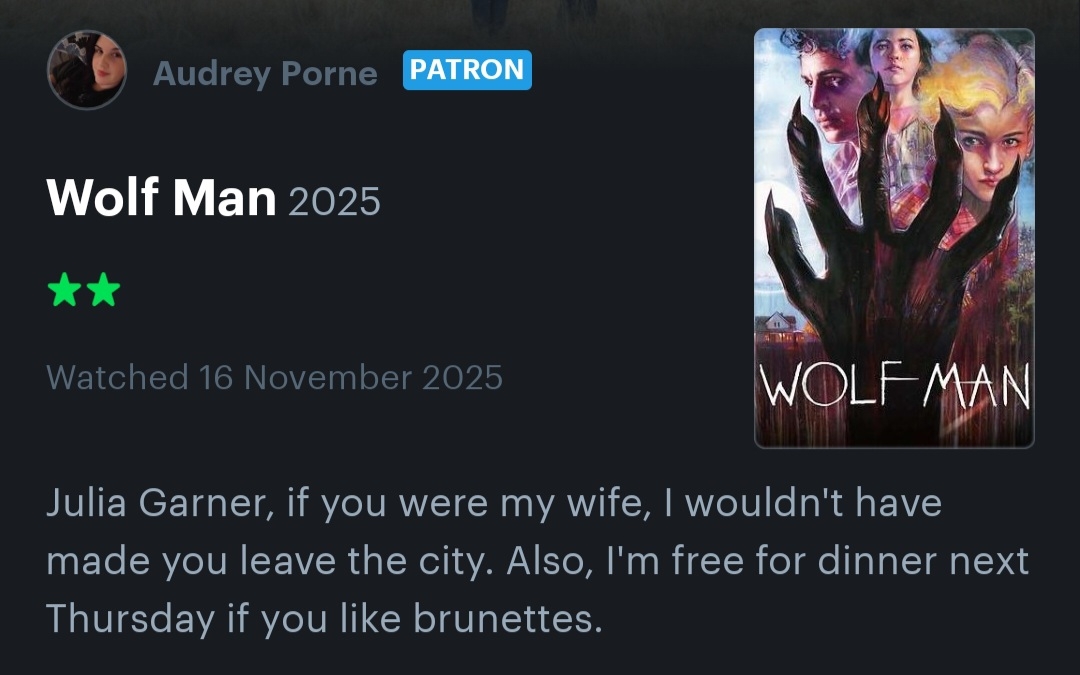Click the Audrey Porne username link
The image size is (1080, 675).
[265, 73]
